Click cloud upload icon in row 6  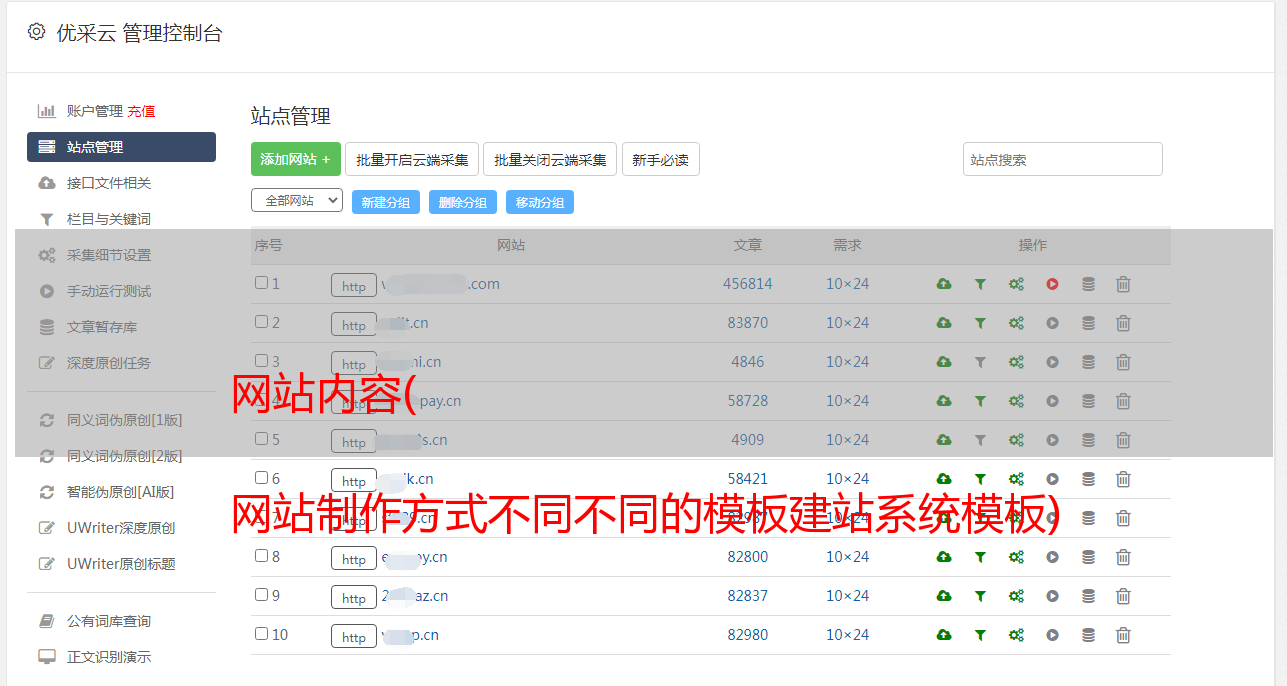[944, 479]
